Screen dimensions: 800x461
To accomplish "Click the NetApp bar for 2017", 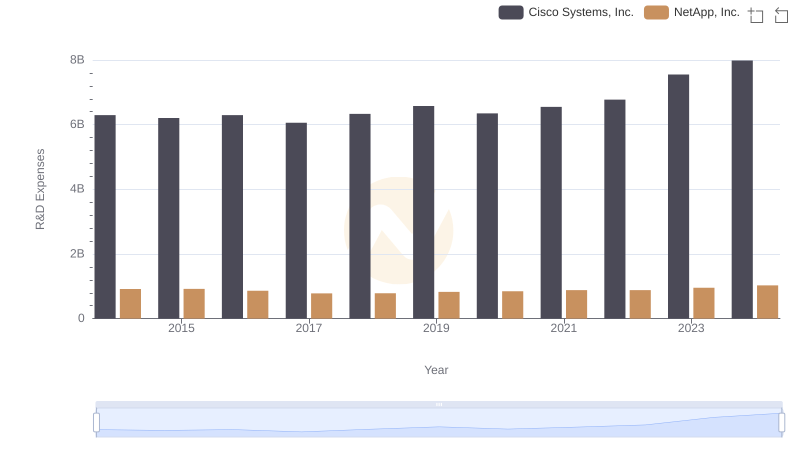I will [x=321, y=306].
